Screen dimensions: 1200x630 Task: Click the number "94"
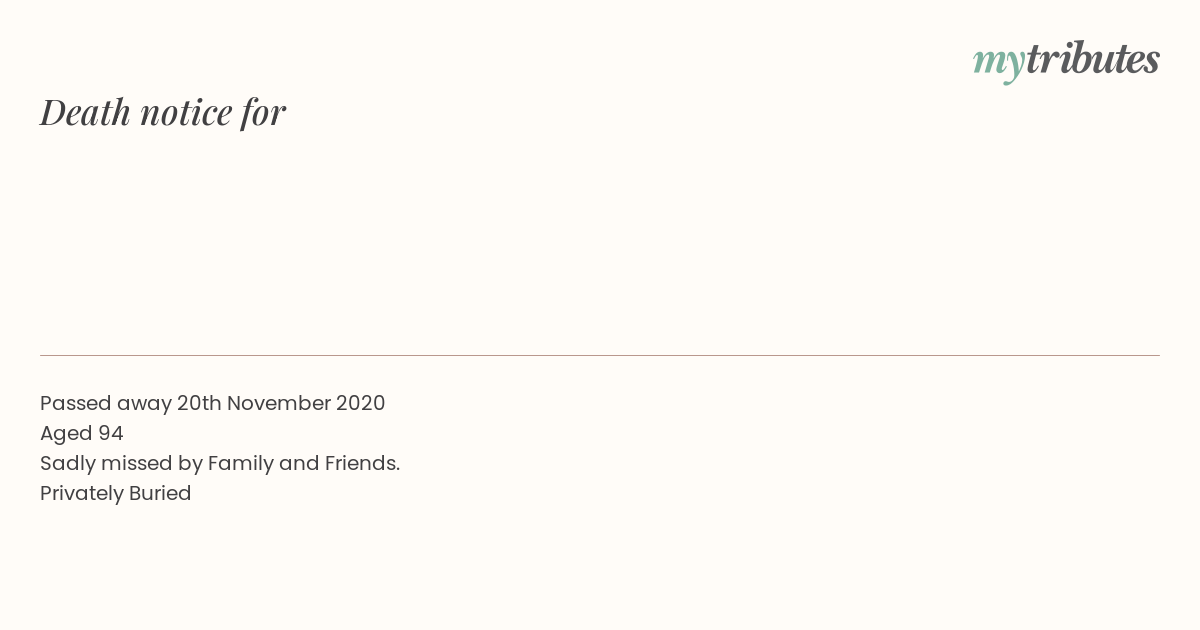[x=111, y=433]
